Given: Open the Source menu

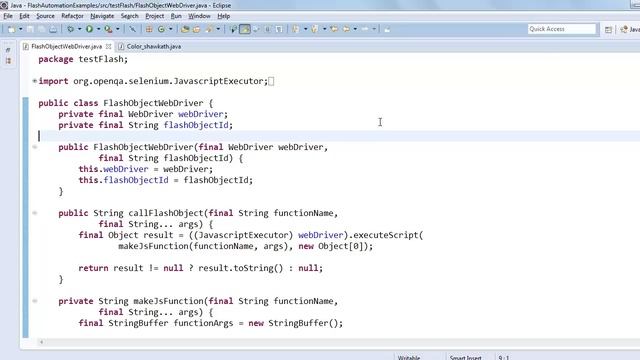Looking at the screenshot, I should [45, 16].
